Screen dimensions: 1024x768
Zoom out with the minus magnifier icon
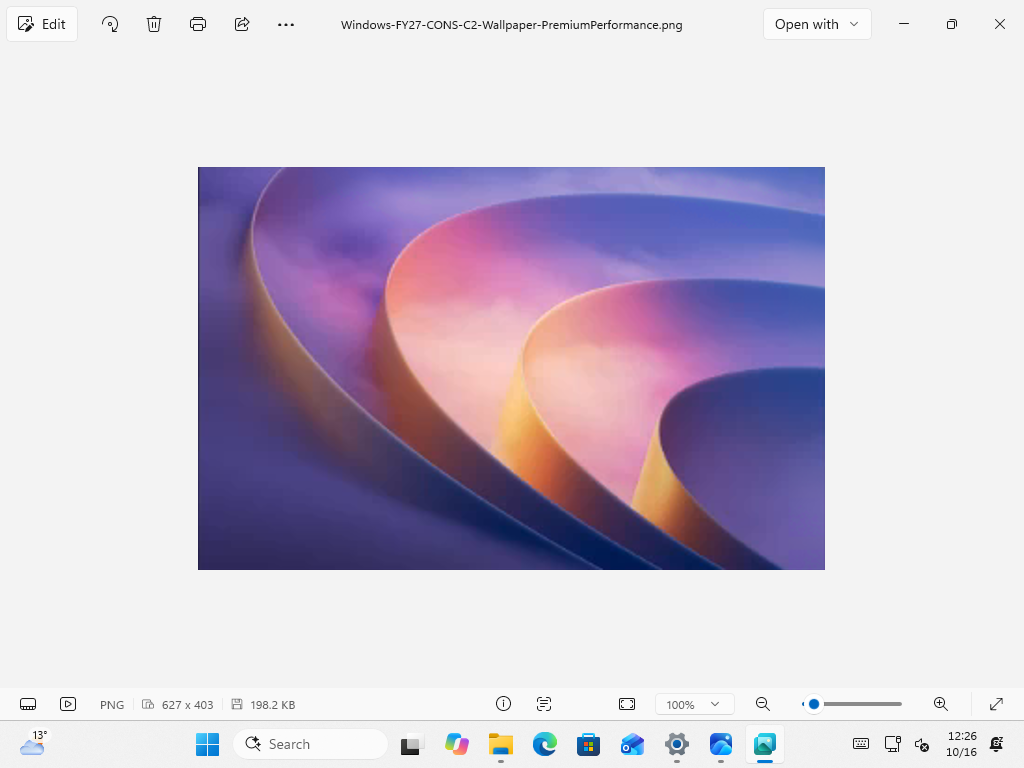(762, 703)
